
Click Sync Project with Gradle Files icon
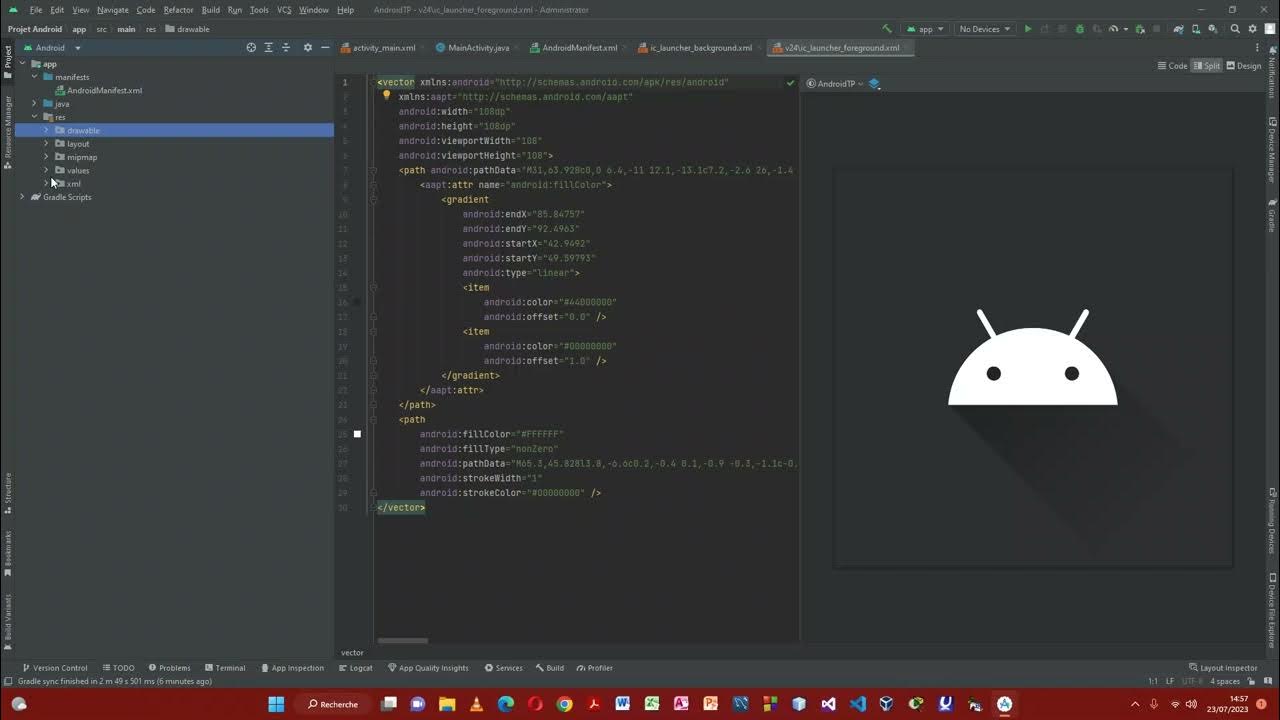[x=1179, y=29]
